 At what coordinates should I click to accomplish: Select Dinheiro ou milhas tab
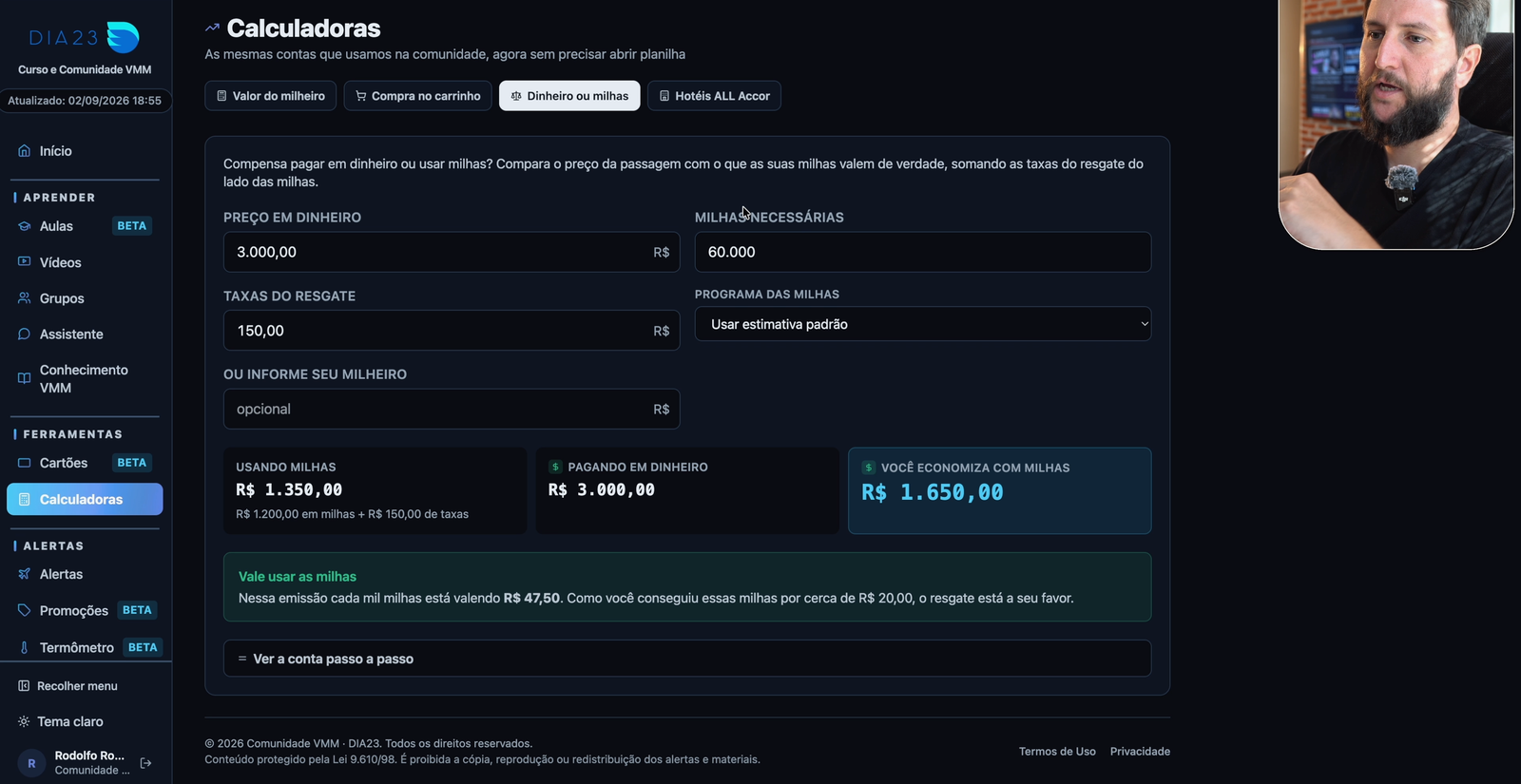569,96
